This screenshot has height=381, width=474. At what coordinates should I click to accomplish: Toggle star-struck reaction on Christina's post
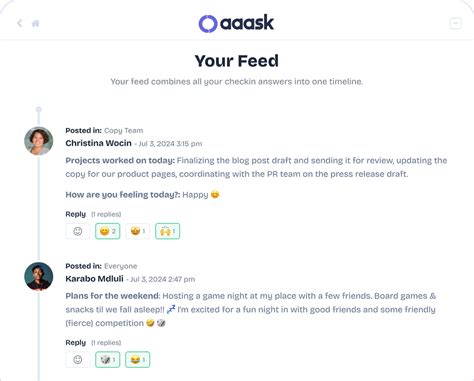click(x=138, y=231)
